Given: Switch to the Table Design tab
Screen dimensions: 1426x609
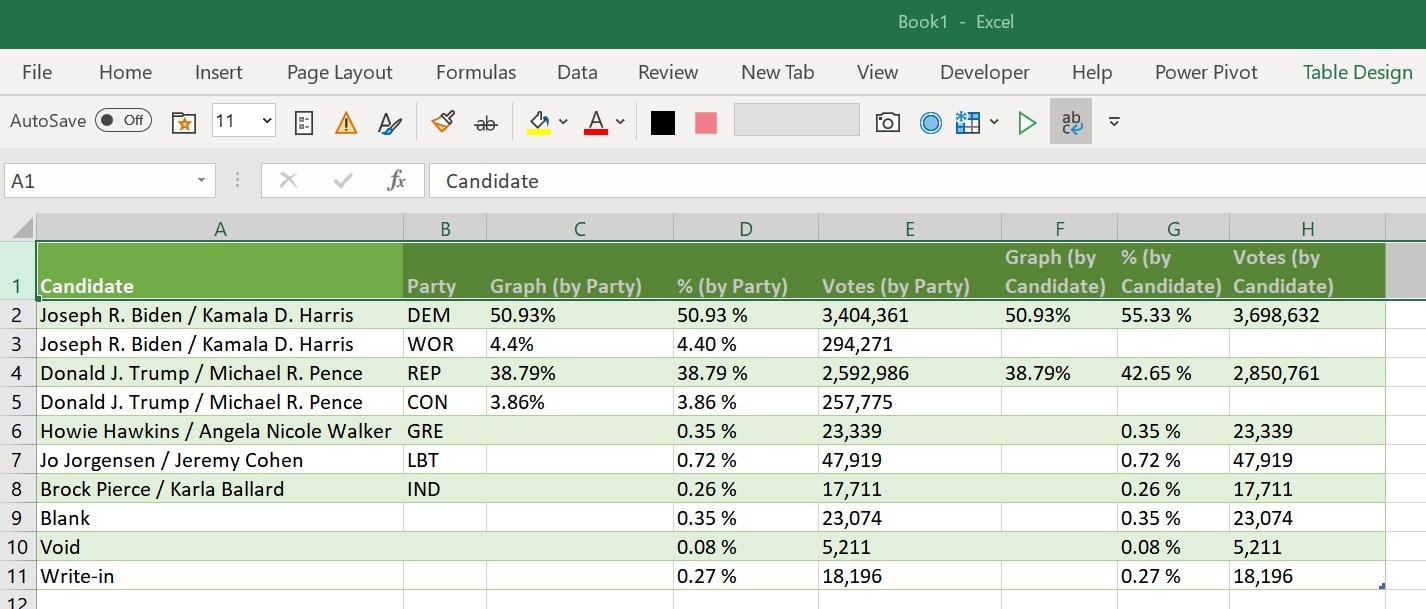Looking at the screenshot, I should (1358, 72).
